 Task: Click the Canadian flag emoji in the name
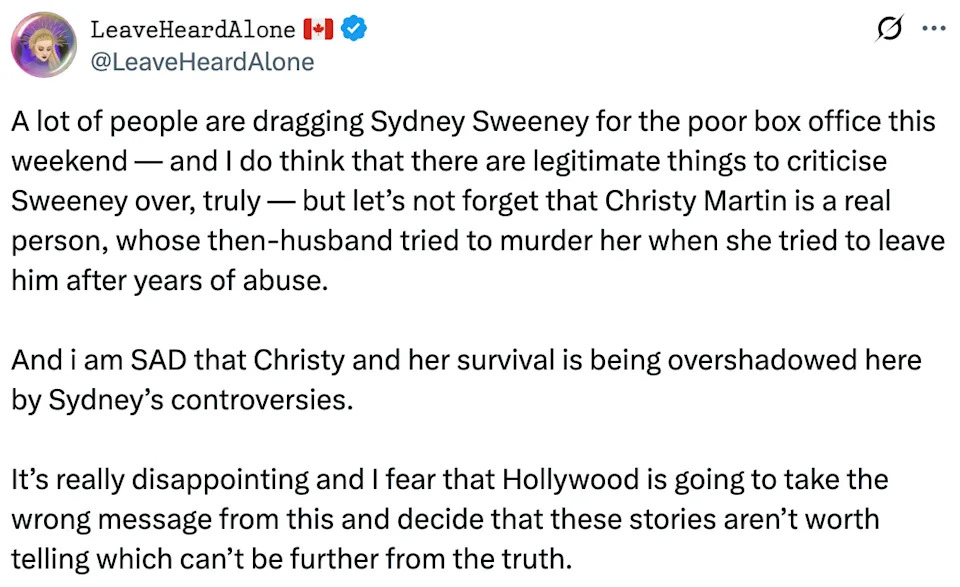[318, 29]
